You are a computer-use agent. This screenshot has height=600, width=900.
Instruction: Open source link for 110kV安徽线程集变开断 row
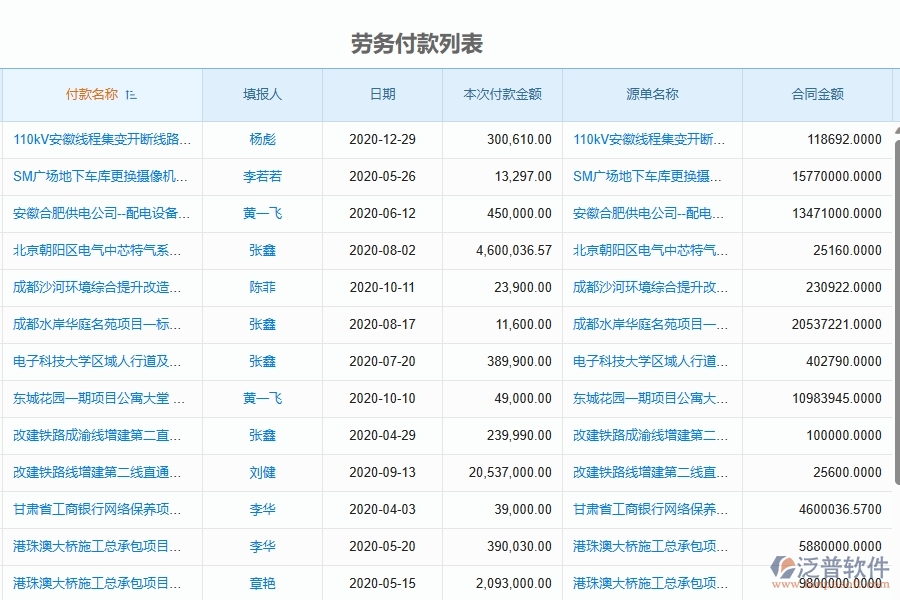click(x=648, y=140)
